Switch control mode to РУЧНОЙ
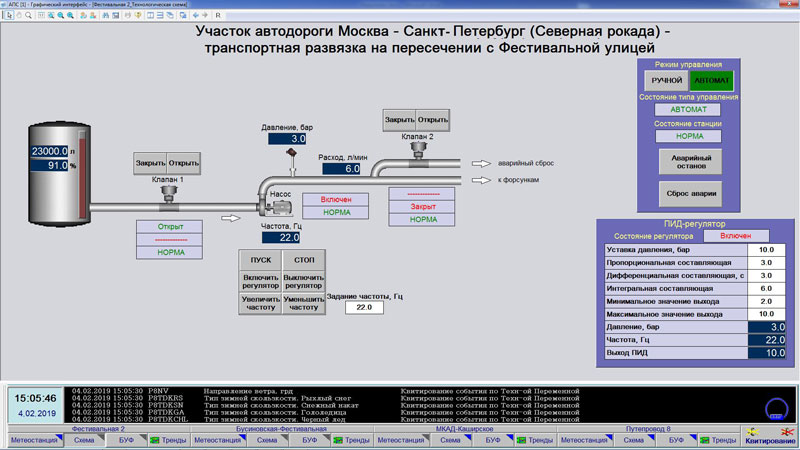Viewport: 800px width, 450px height. point(666,80)
